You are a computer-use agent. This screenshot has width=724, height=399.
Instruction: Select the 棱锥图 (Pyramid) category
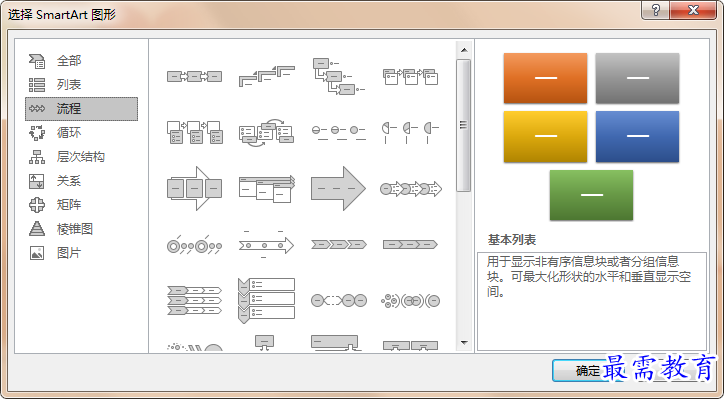(81, 229)
